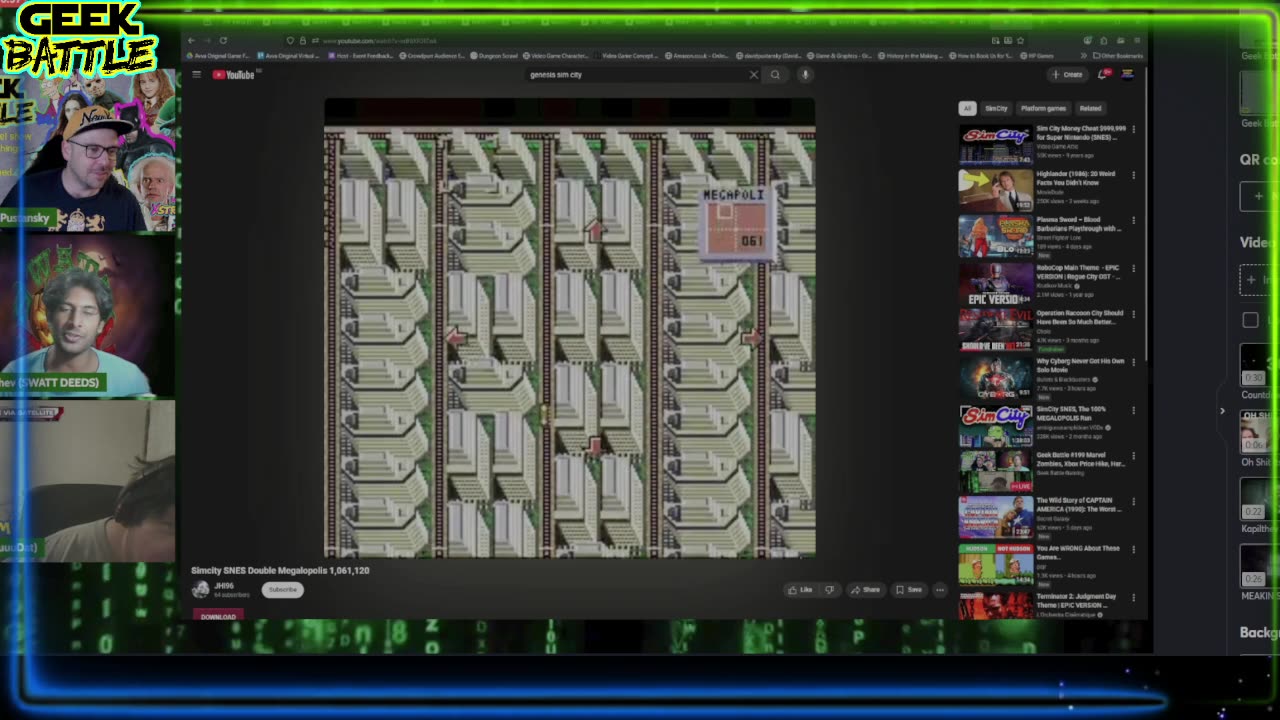Open options menu for the Terminator 2 video
The height and width of the screenshot is (720, 1280).
tap(1133, 598)
